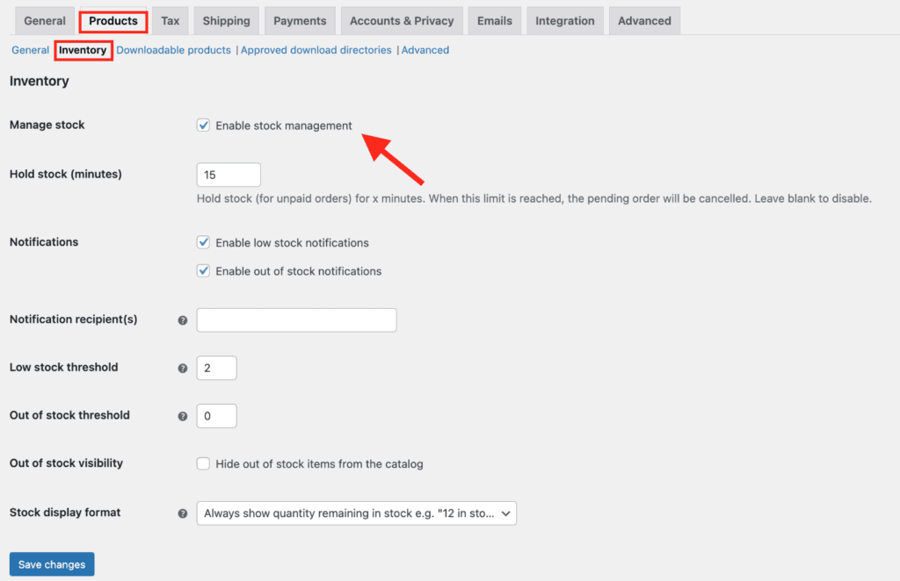Viewport: 900px width, 581px height.
Task: Click the Hold stock minutes field
Action: 229,175
